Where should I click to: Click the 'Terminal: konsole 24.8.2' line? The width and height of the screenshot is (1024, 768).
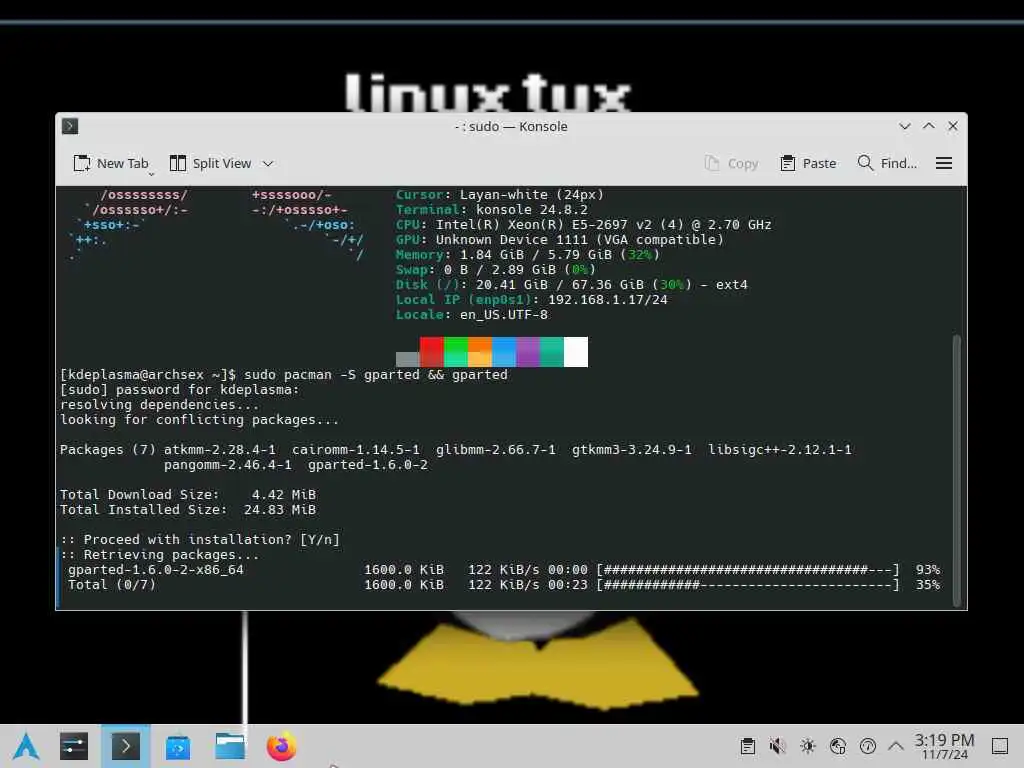[x=492, y=210]
